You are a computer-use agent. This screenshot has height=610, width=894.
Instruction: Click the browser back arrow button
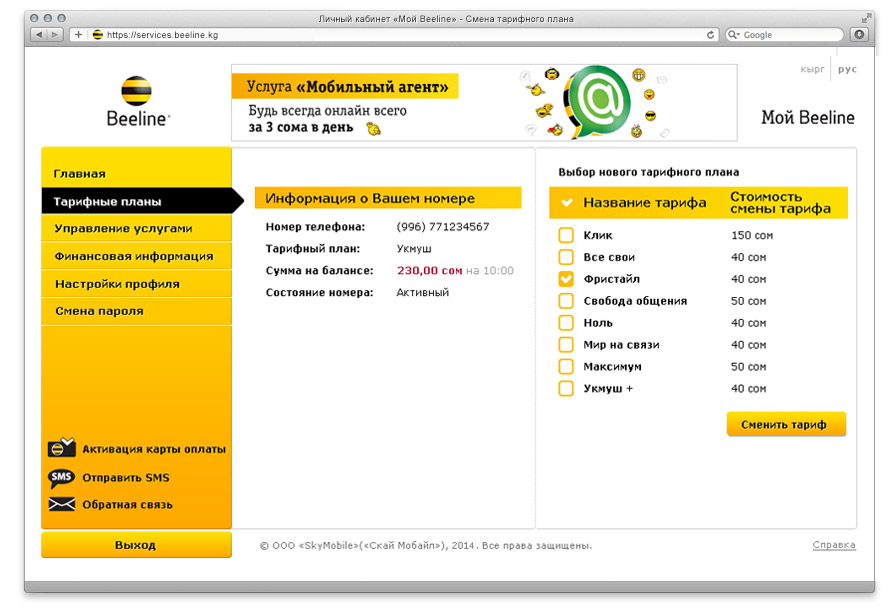click(39, 35)
